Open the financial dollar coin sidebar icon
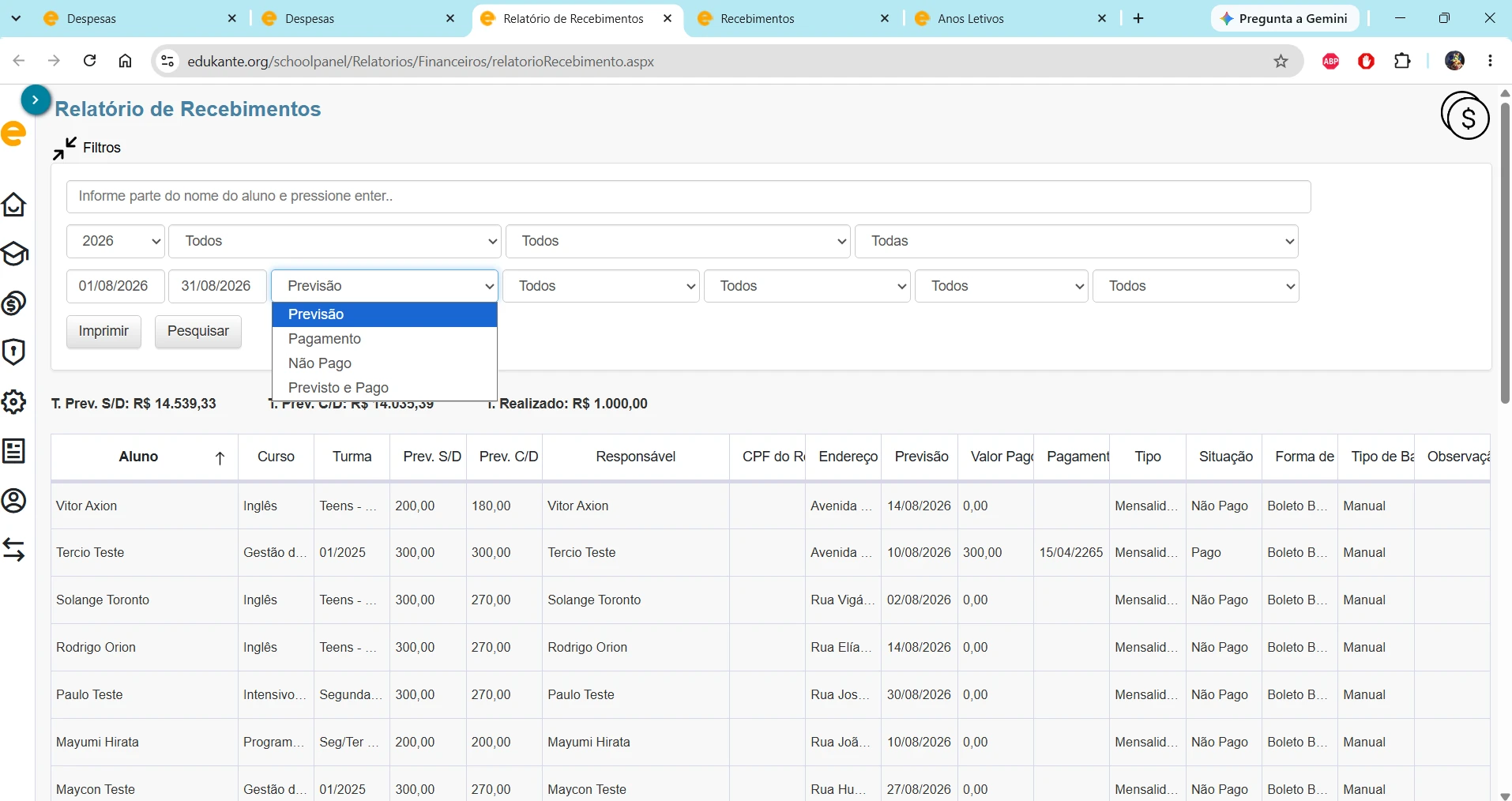The width and height of the screenshot is (1512, 801). point(14,303)
